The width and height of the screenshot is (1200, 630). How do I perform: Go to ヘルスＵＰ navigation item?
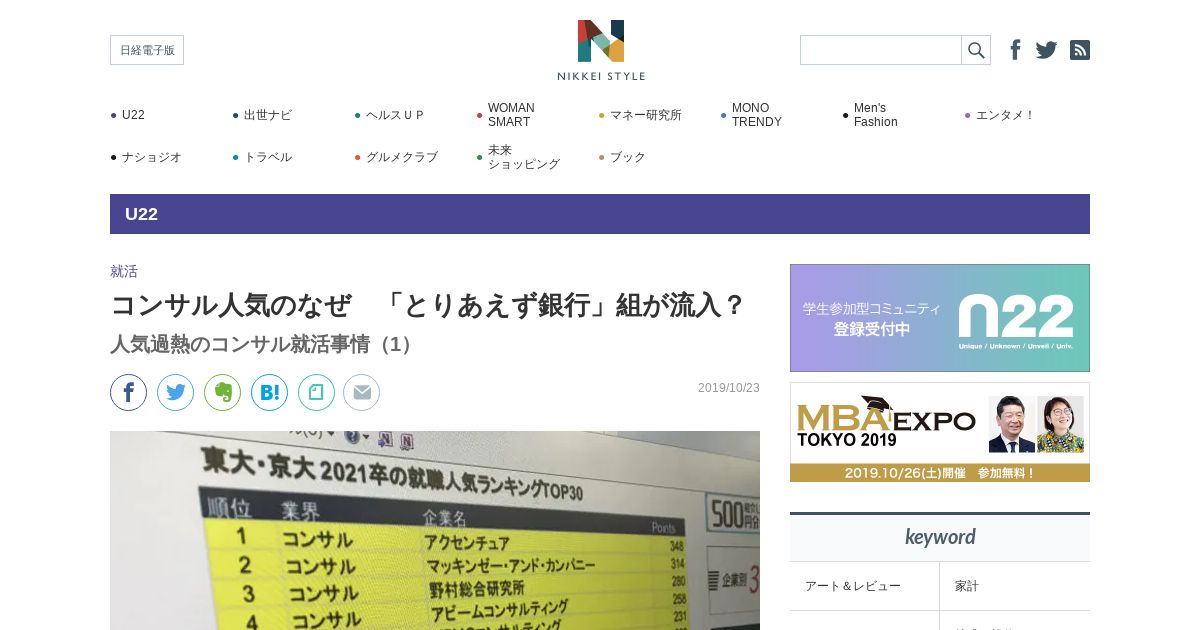tap(395, 115)
